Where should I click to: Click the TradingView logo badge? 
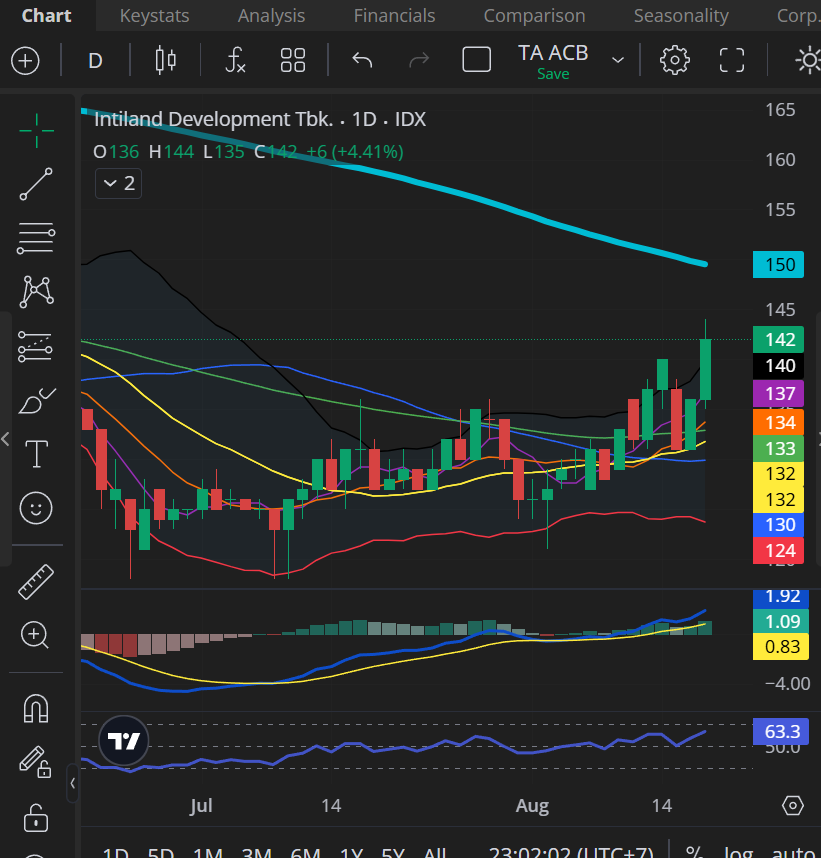click(x=124, y=741)
